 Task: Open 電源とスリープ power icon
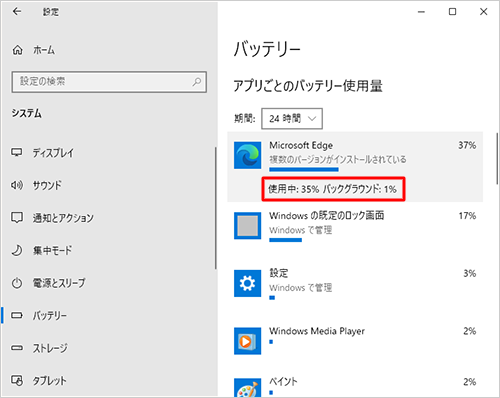[x=17, y=283]
